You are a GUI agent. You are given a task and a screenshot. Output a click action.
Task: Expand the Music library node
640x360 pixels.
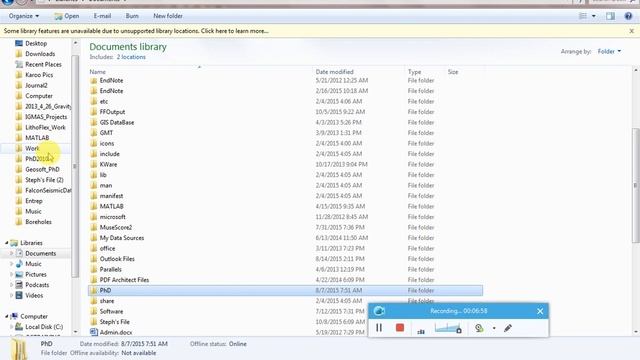pos(11,264)
